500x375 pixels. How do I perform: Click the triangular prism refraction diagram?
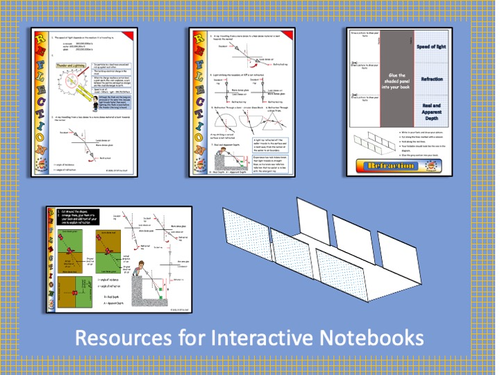point(274,122)
